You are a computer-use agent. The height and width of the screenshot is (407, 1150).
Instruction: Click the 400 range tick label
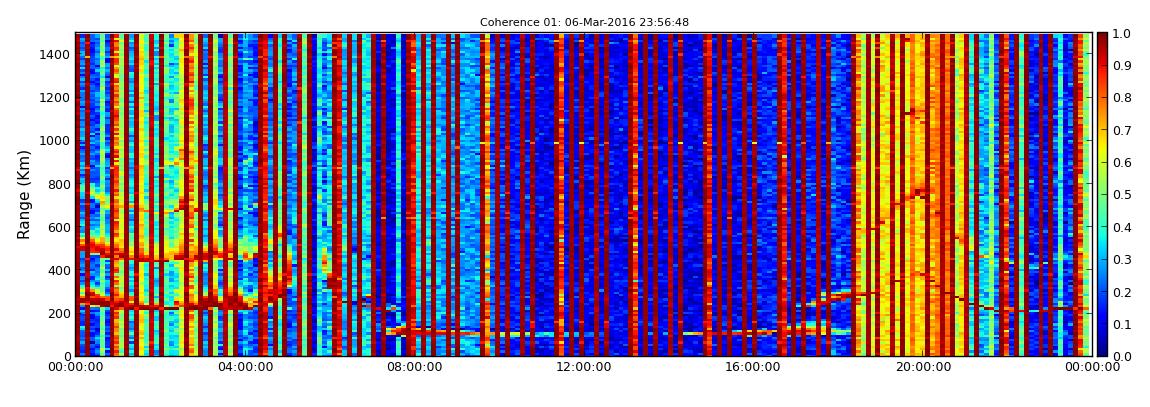[x=60, y=271]
